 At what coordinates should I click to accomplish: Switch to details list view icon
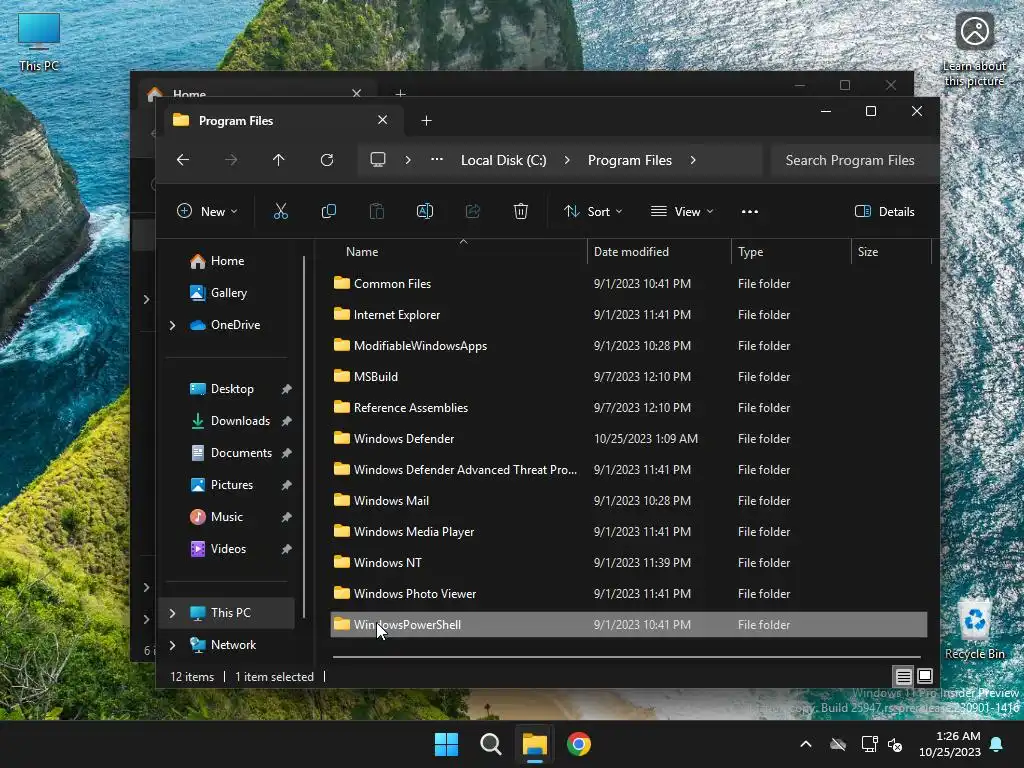[903, 676]
